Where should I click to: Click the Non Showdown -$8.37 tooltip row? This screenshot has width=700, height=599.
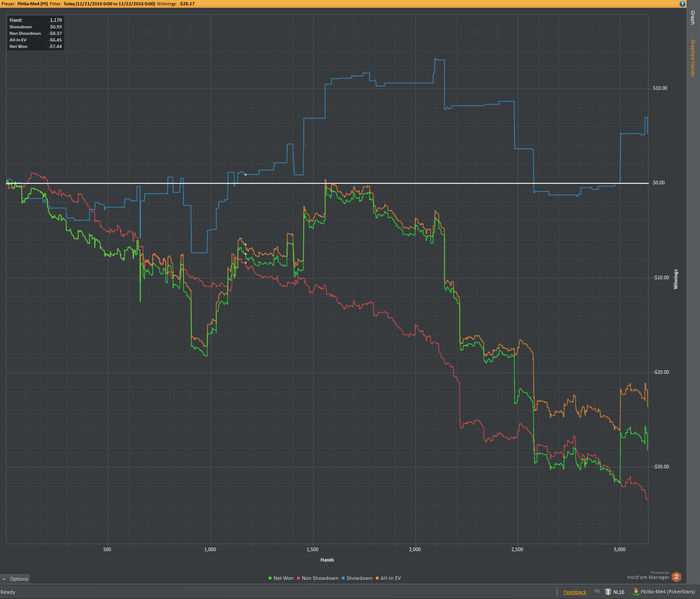click(x=35, y=33)
